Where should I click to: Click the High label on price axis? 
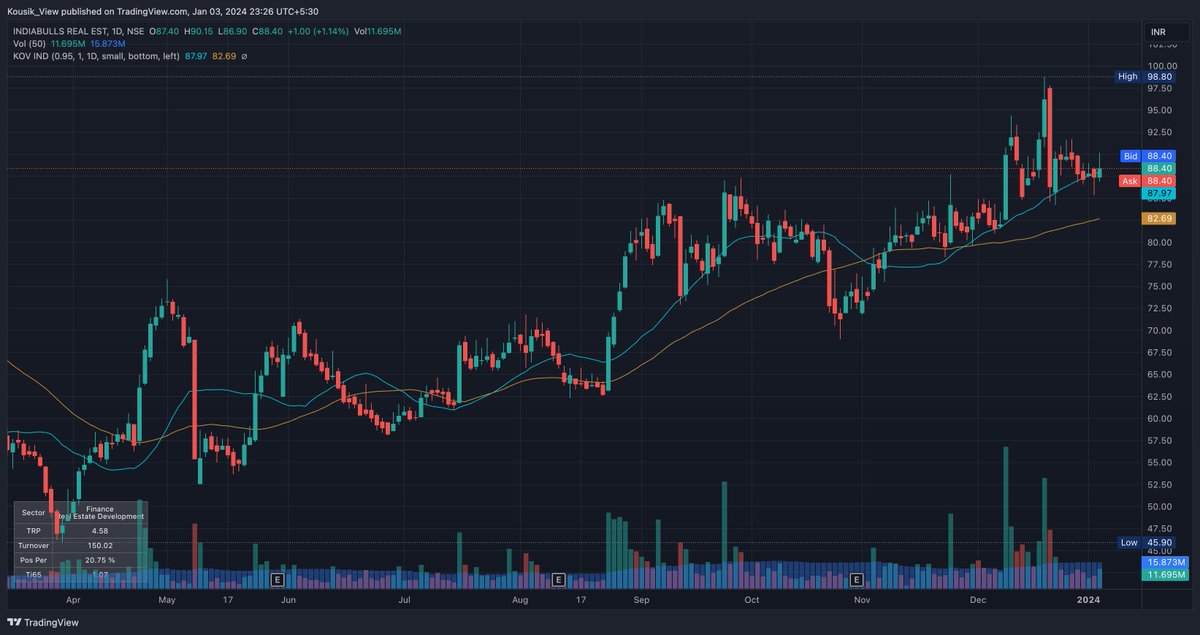click(x=1128, y=77)
